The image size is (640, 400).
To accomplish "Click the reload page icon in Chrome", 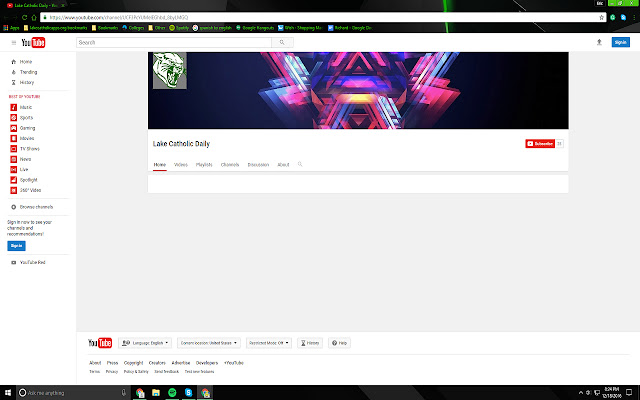I will (x=24, y=18).
